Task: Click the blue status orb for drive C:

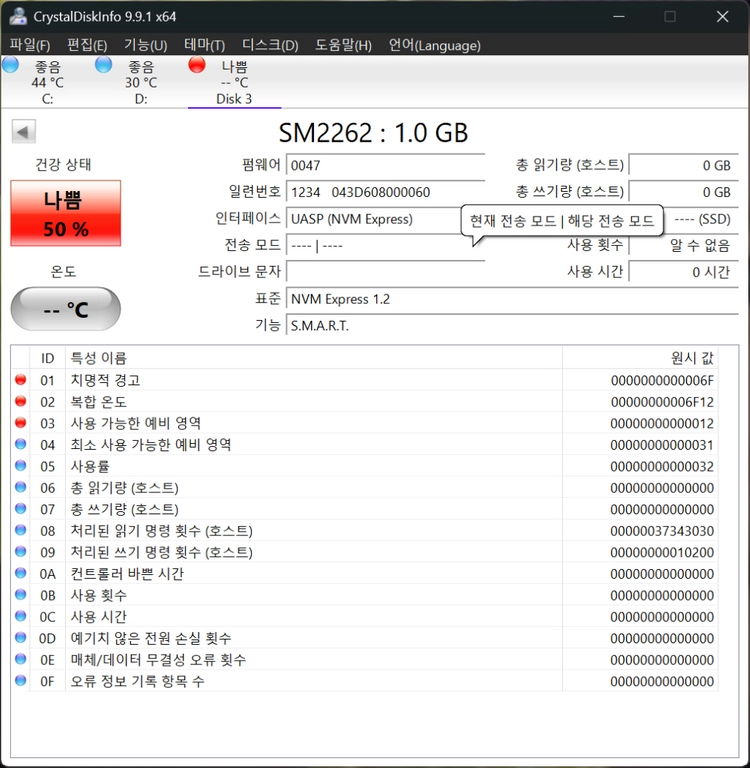Action: coord(10,65)
